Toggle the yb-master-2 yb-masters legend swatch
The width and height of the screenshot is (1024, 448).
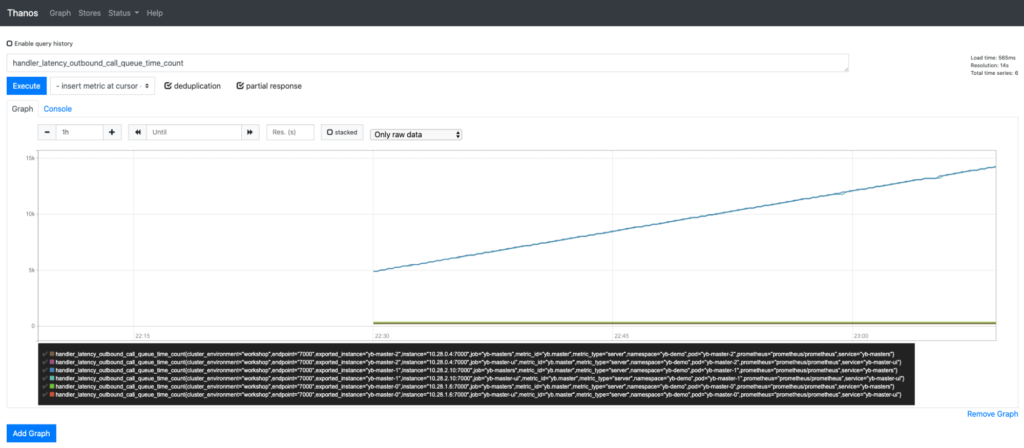coord(52,353)
